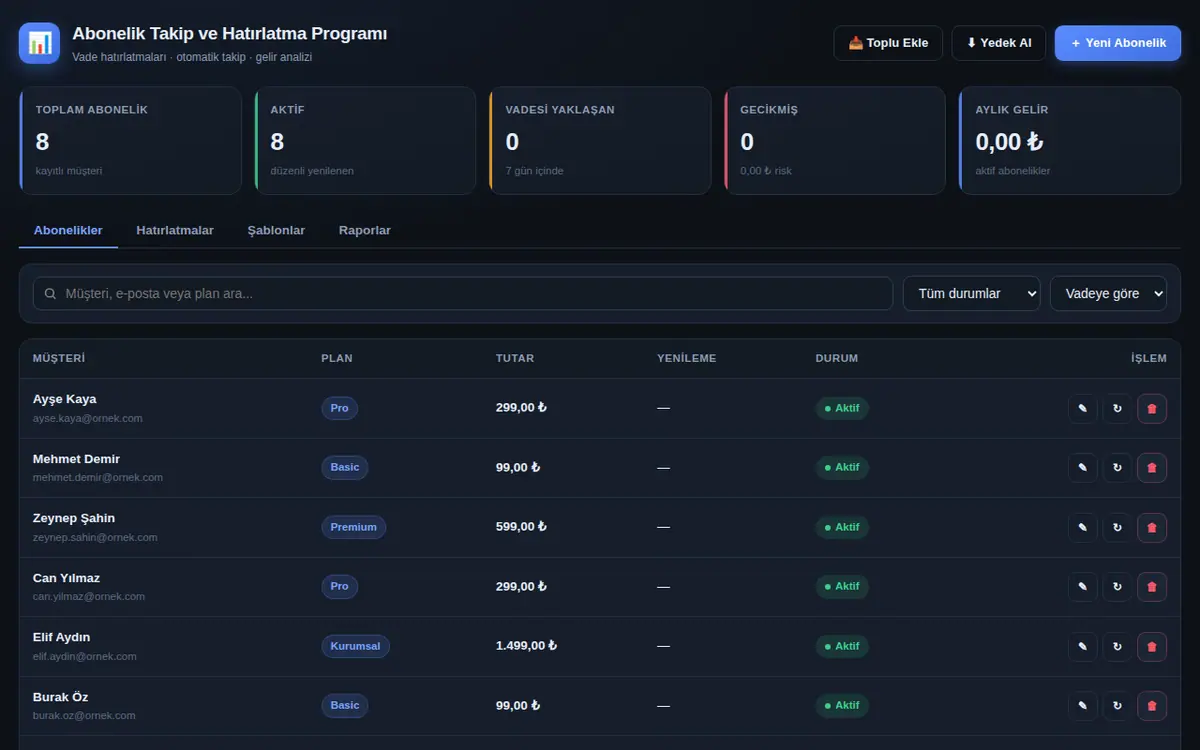Delete Mehmet Demir's row using trash icon

point(1152,468)
